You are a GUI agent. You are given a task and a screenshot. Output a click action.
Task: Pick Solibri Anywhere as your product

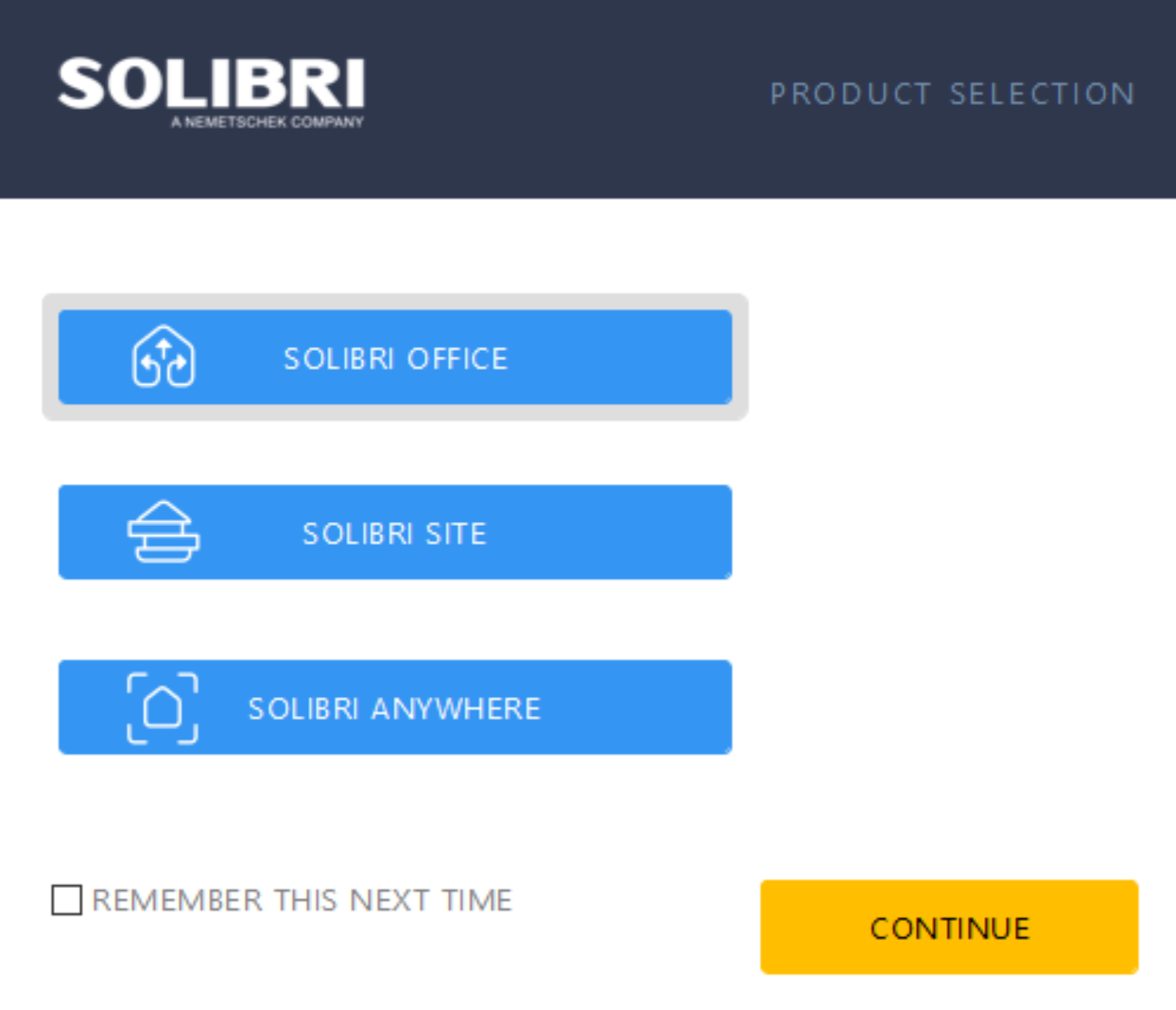pos(395,706)
